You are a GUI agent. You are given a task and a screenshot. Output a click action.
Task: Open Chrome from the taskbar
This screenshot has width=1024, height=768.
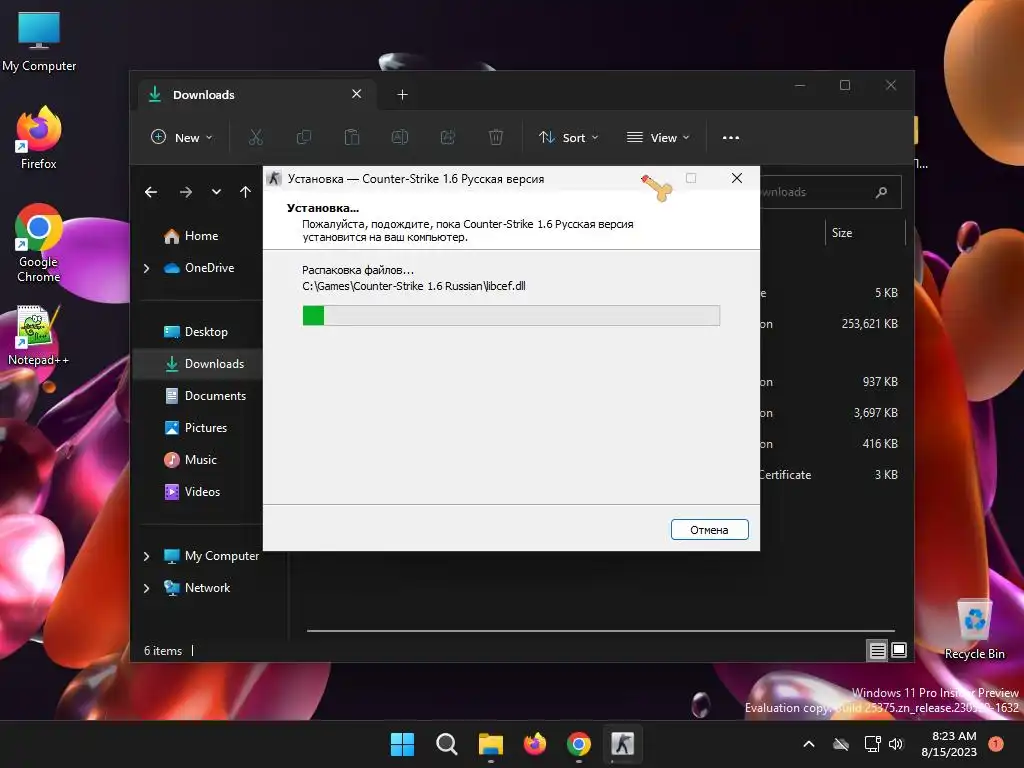pos(579,744)
